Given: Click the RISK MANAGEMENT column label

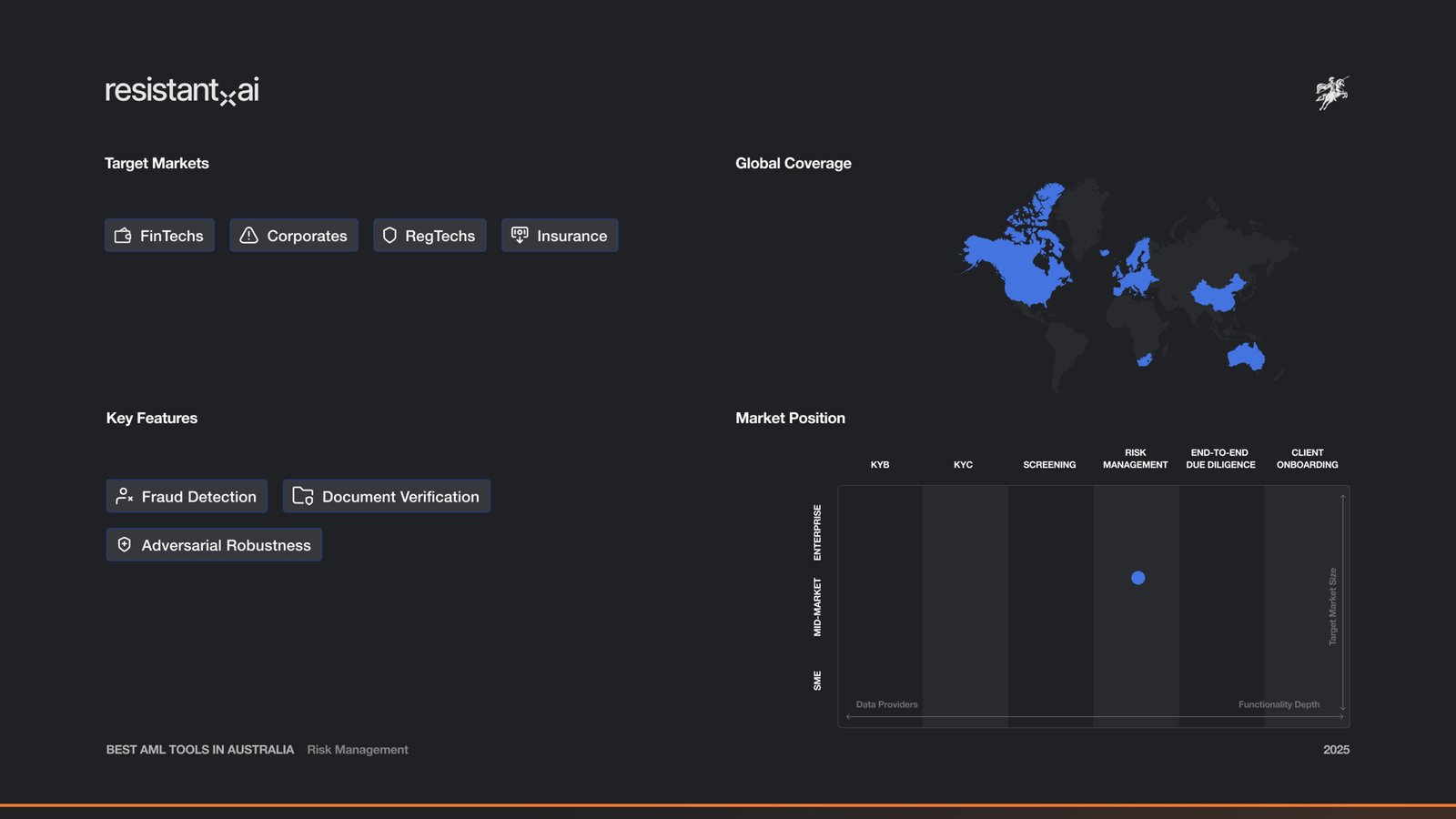Looking at the screenshot, I should (x=1136, y=459).
